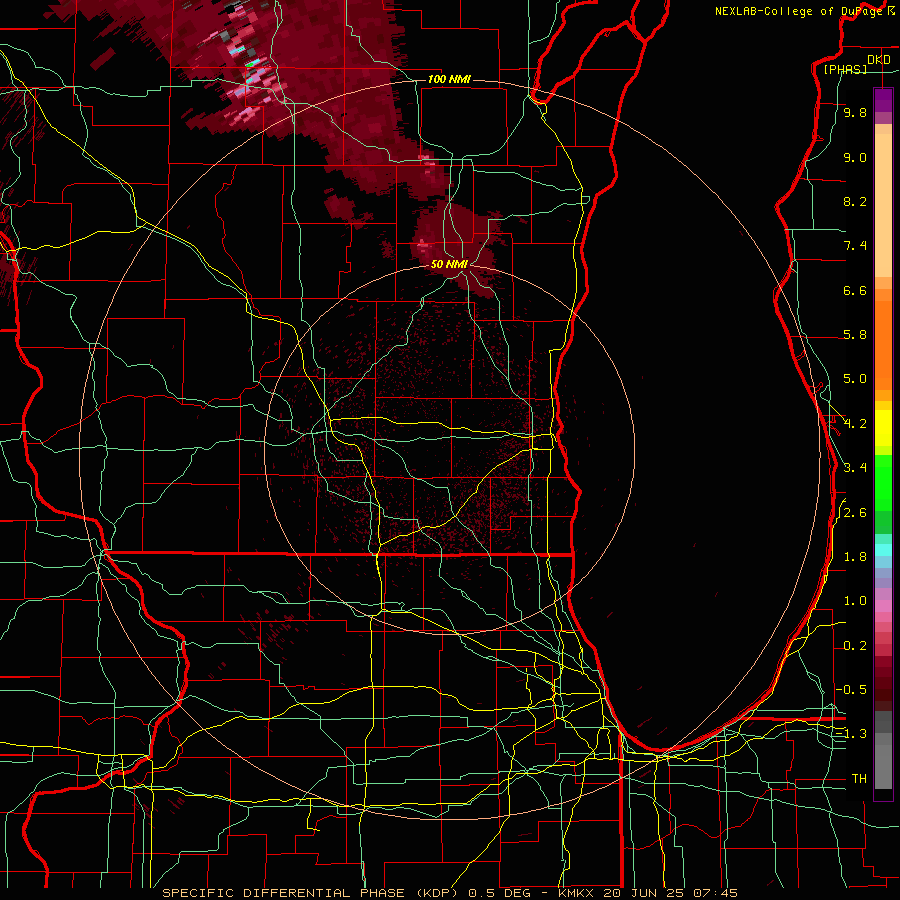
Task: Click the KMKX radar station identifier
Action: (578, 893)
